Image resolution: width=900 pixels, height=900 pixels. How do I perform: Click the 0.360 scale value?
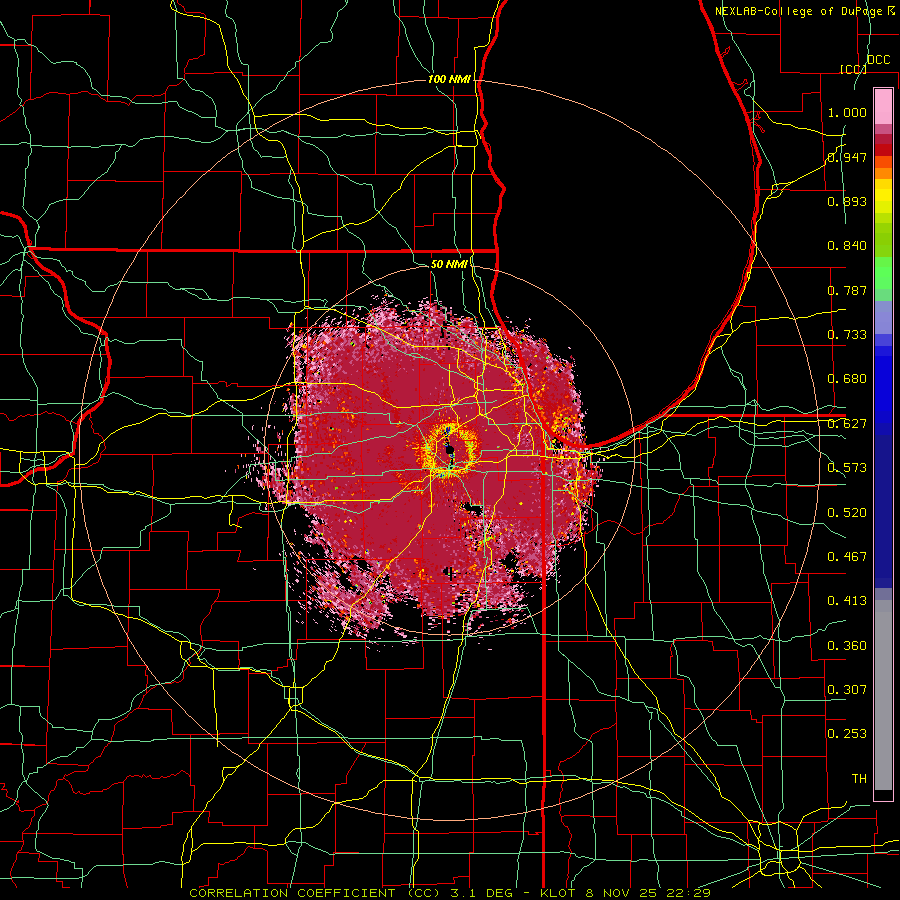click(x=847, y=646)
